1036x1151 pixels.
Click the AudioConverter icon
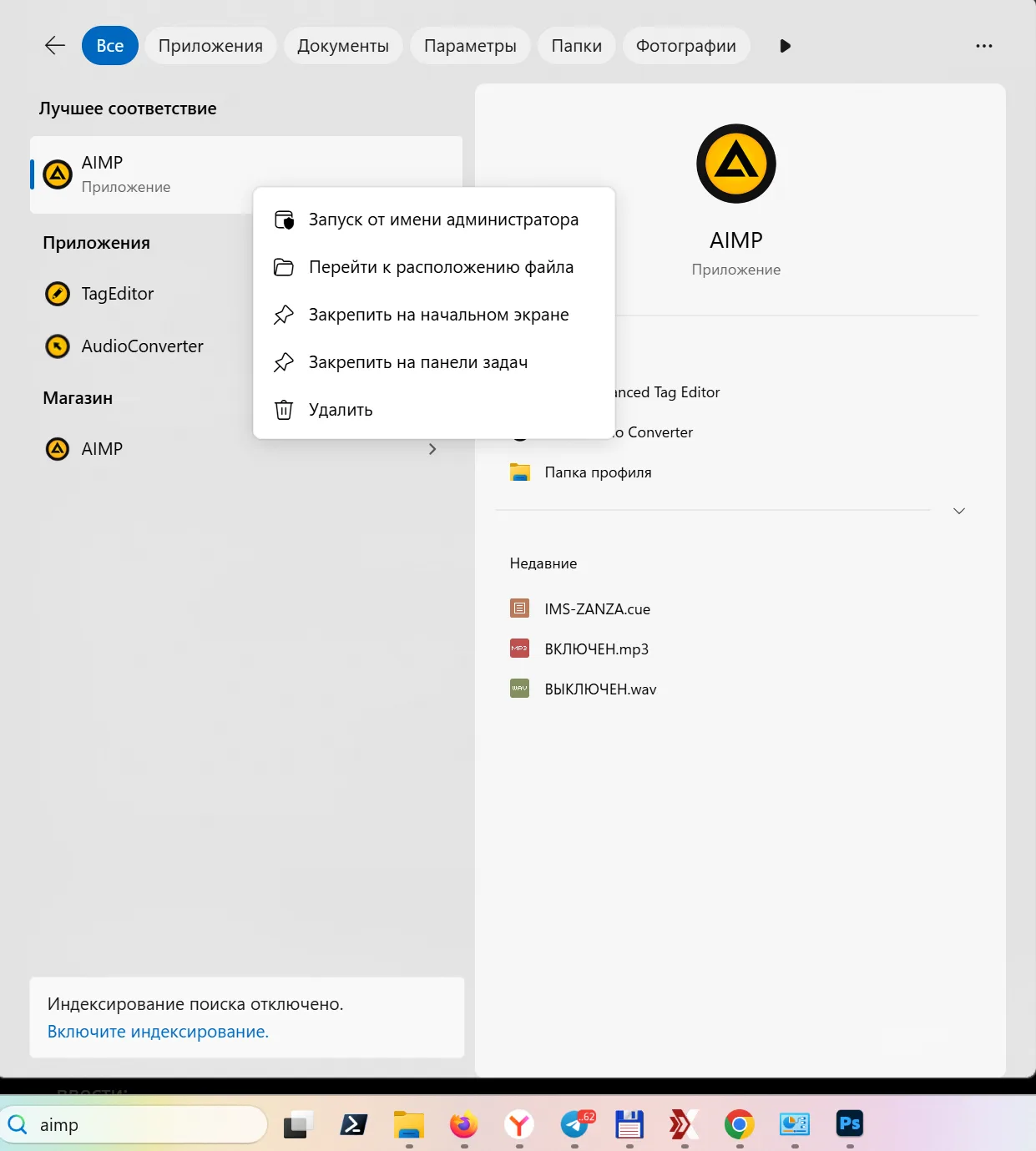click(58, 346)
